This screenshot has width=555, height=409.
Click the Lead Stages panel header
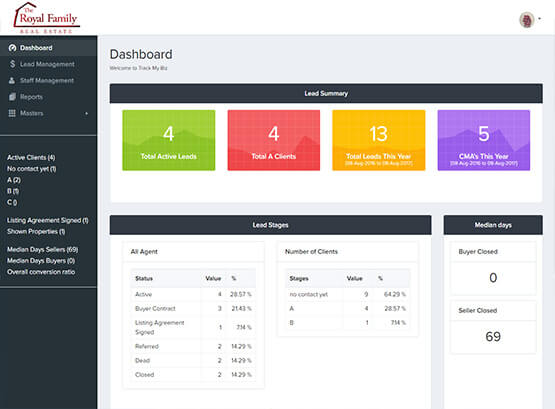pyautogui.click(x=270, y=225)
